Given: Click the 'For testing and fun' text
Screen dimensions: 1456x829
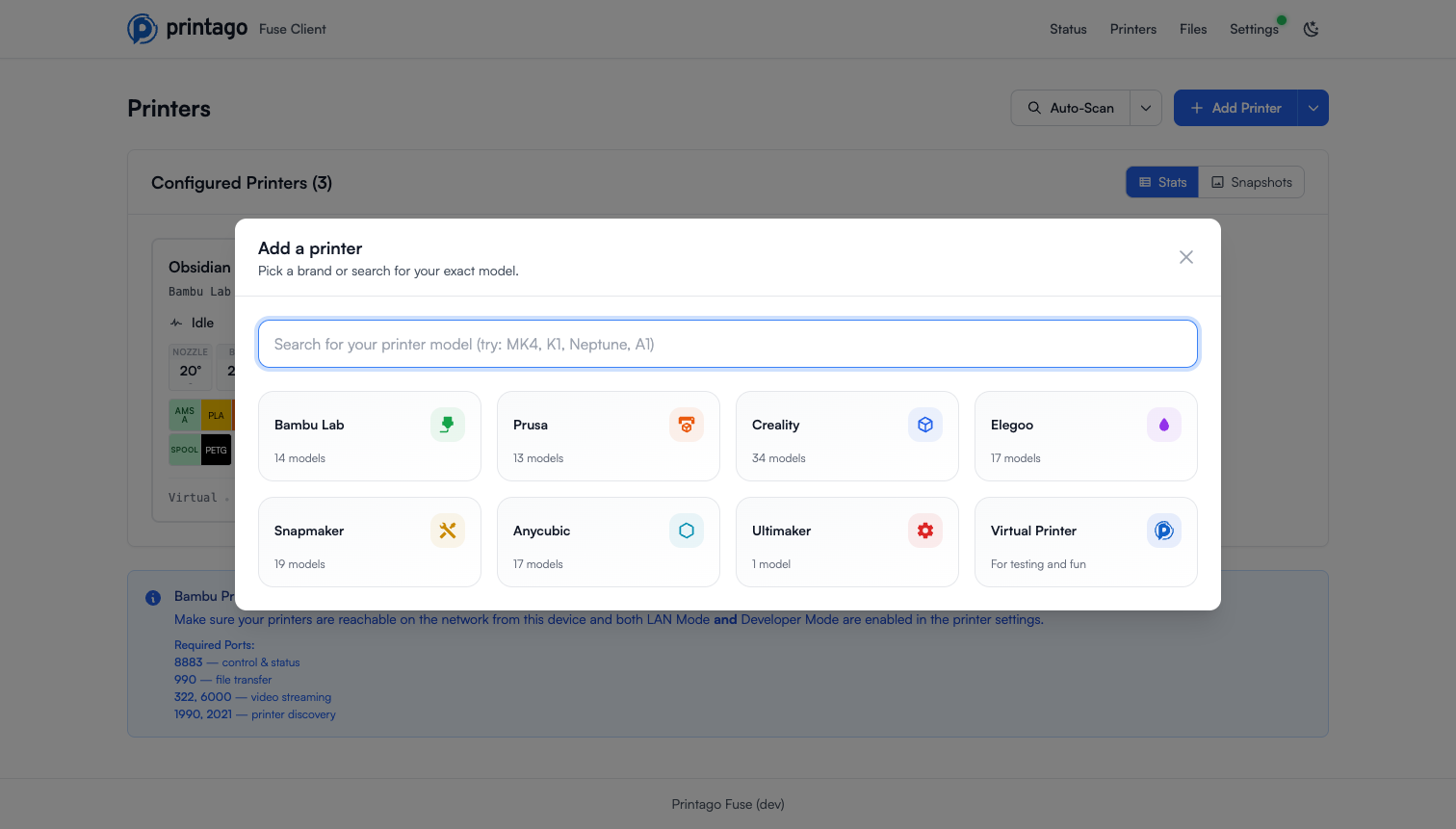Looking at the screenshot, I should pos(1038,564).
